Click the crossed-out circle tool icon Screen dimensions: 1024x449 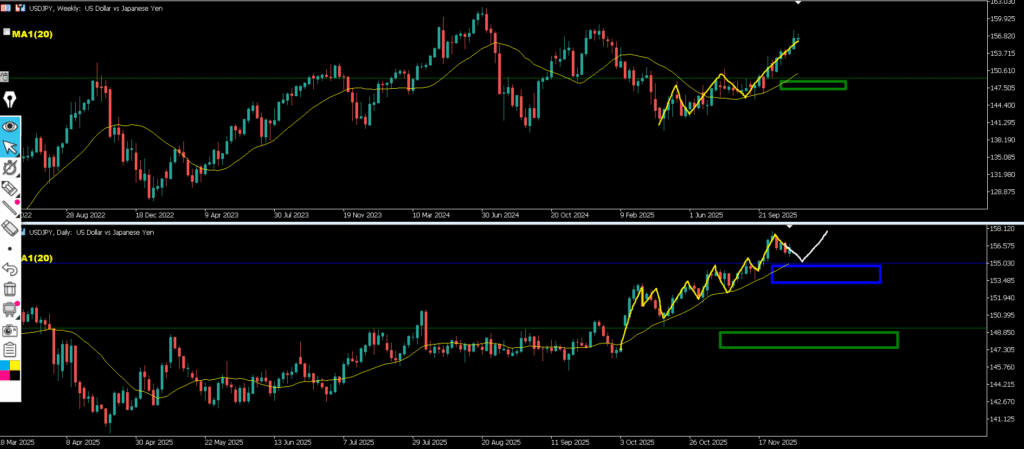[11, 168]
